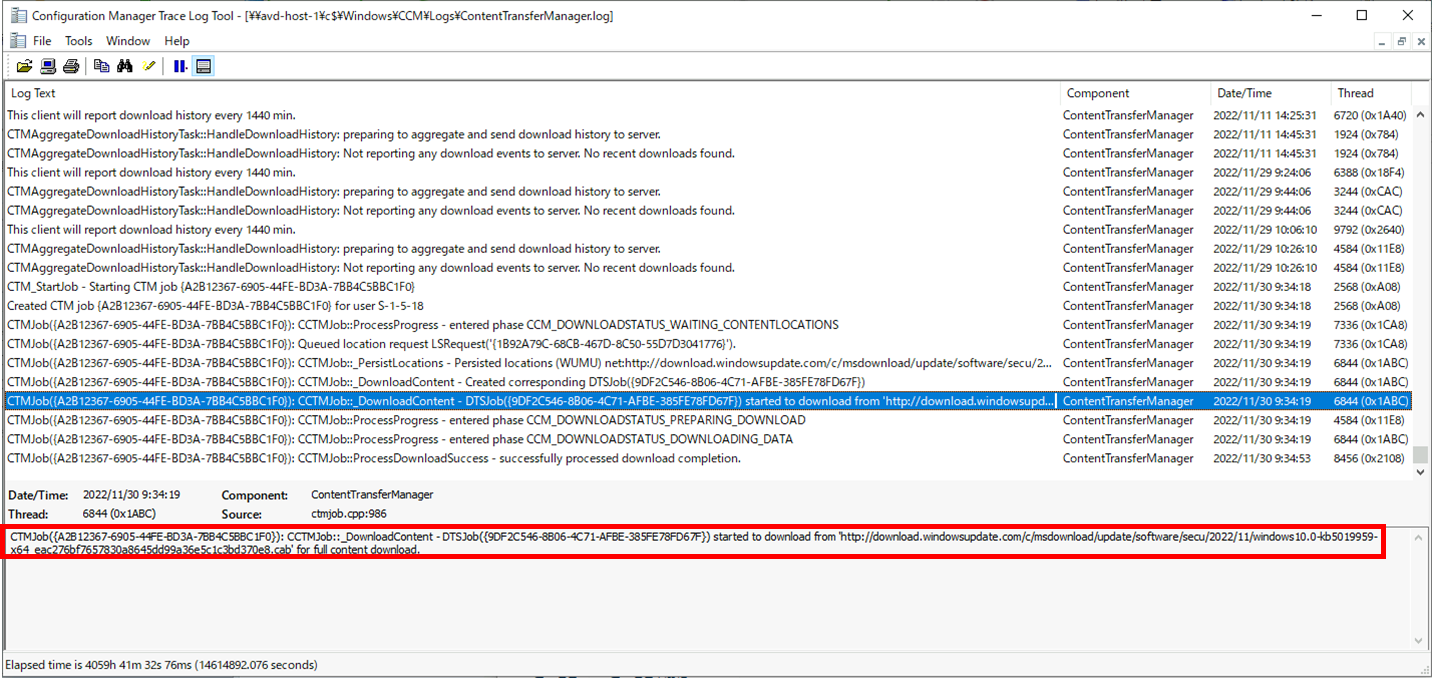Select row 'Created CTM job ... for user S-1-5-18'
This screenshot has width=1432, height=678.
pyautogui.click(x=707, y=305)
